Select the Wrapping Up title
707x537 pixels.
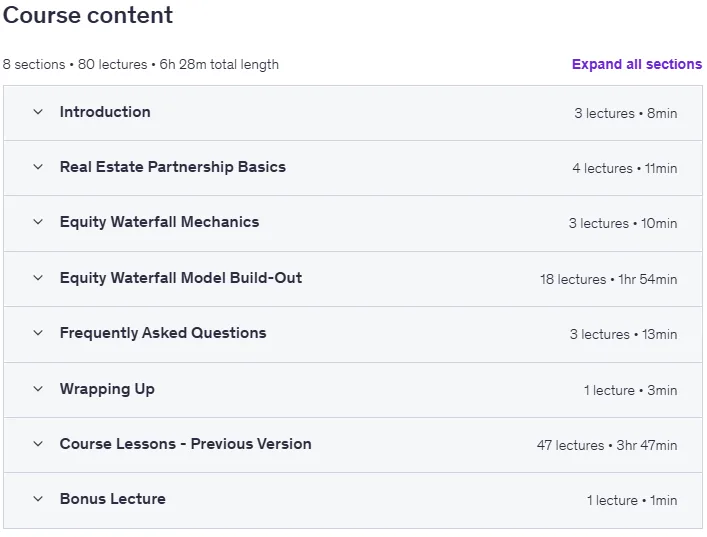pyautogui.click(x=107, y=389)
